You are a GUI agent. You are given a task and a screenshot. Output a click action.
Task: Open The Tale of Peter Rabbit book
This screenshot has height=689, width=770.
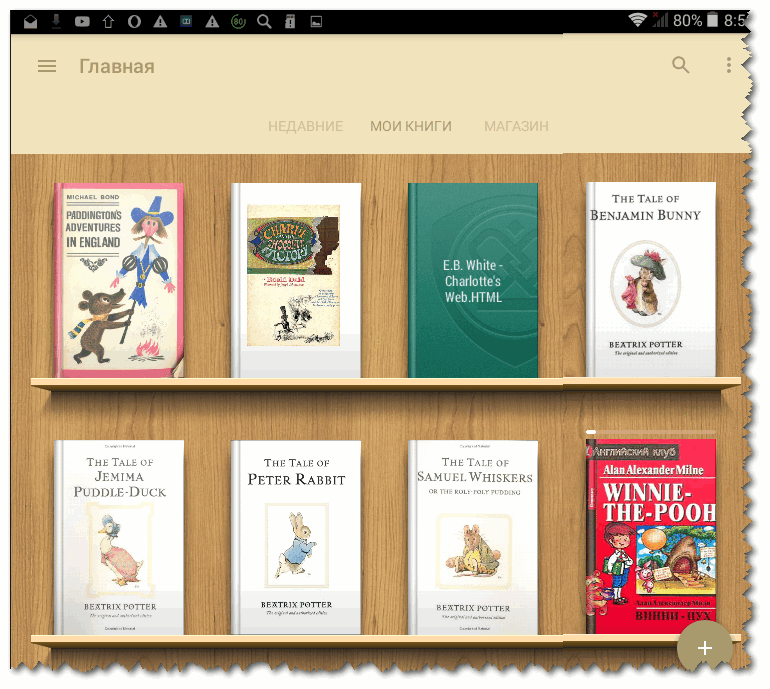[x=296, y=537]
